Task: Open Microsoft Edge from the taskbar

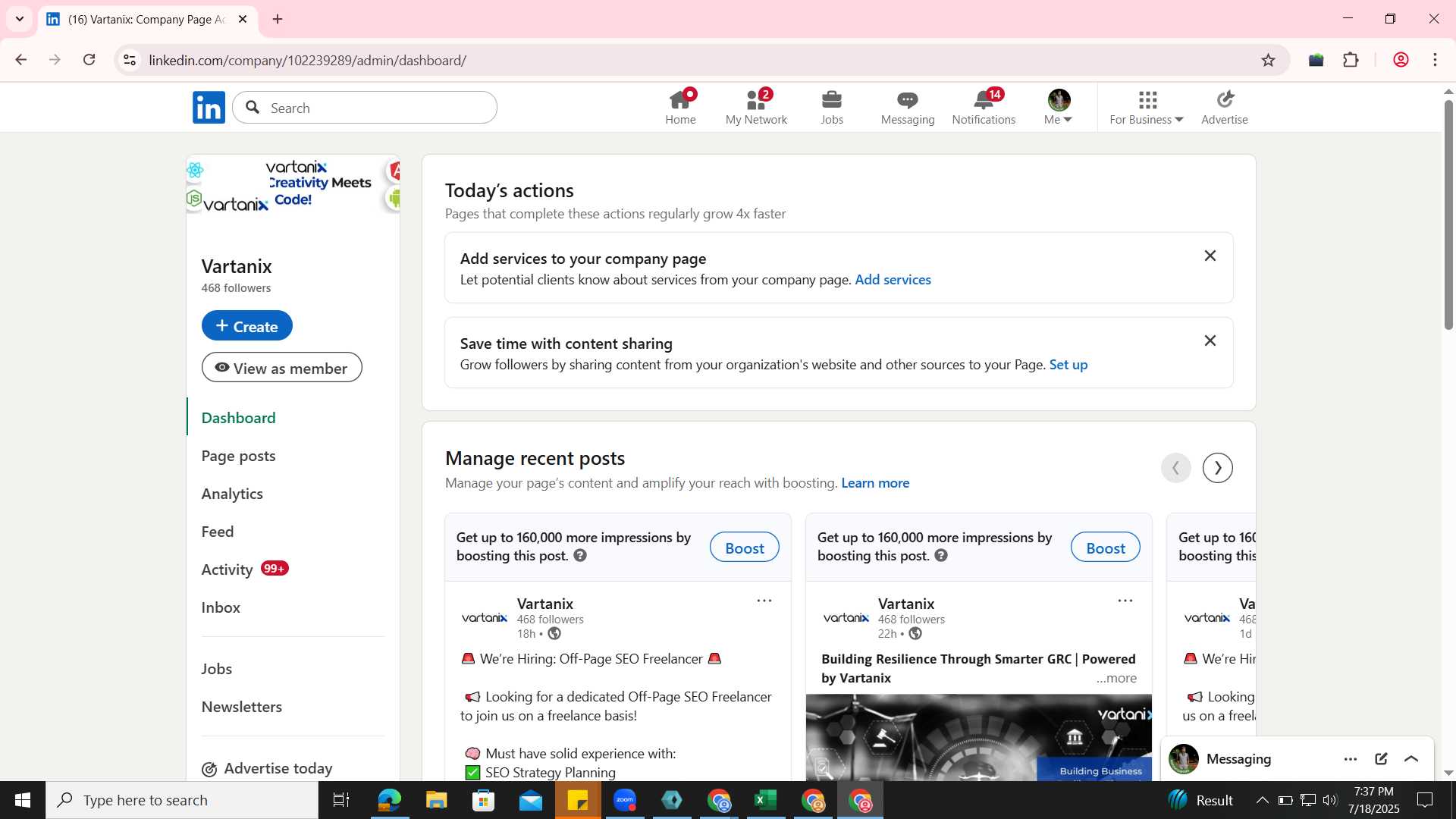Action: [x=389, y=800]
